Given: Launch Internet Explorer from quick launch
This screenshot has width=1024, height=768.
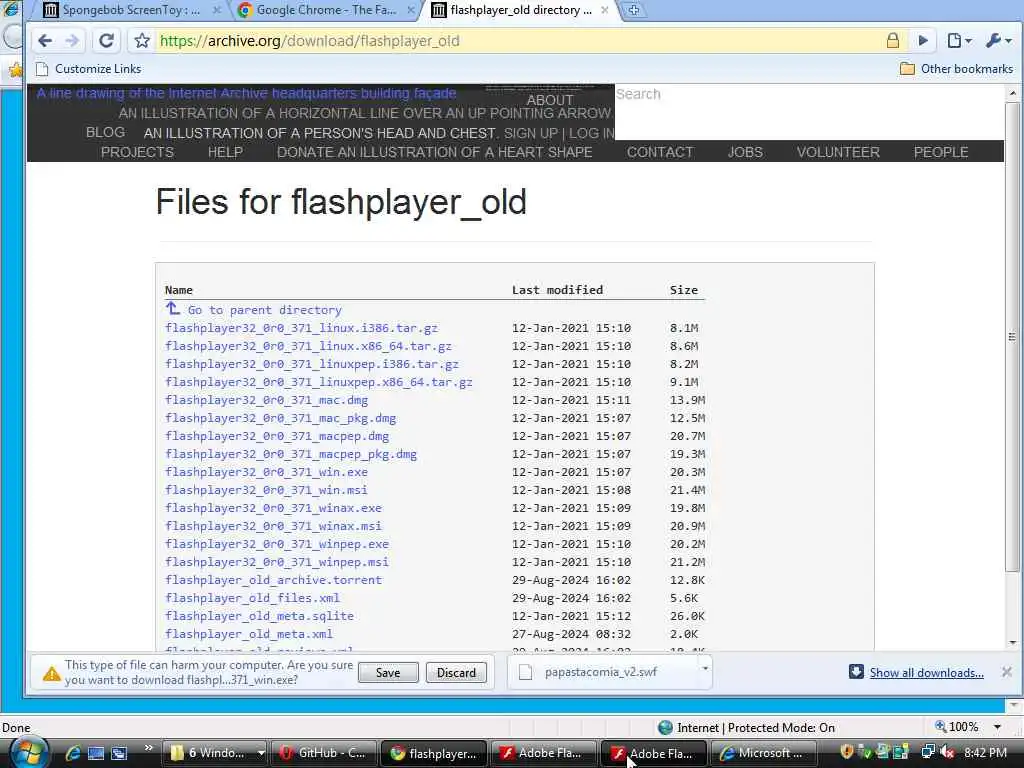Looking at the screenshot, I should (72, 753).
